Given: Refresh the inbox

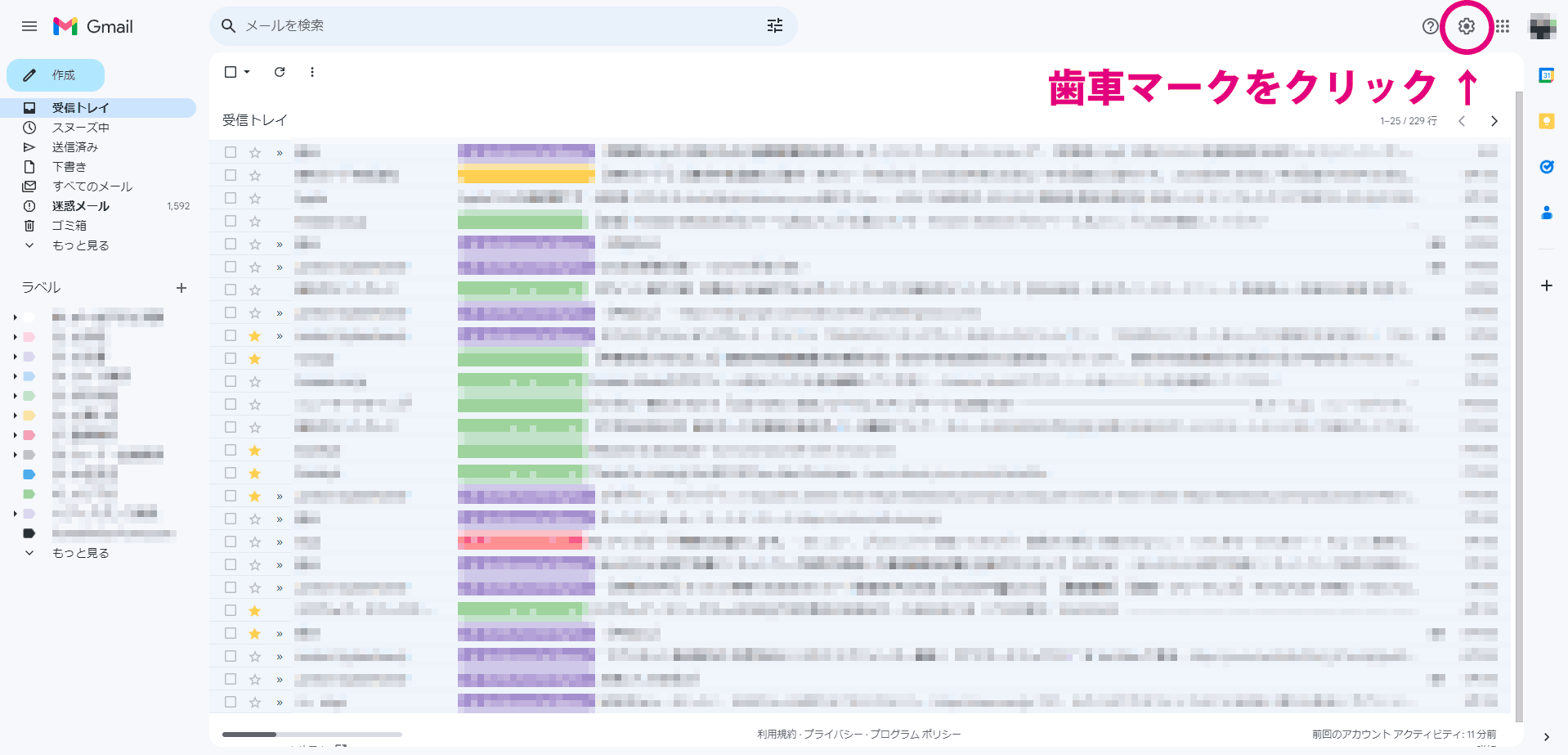Looking at the screenshot, I should pyautogui.click(x=280, y=72).
